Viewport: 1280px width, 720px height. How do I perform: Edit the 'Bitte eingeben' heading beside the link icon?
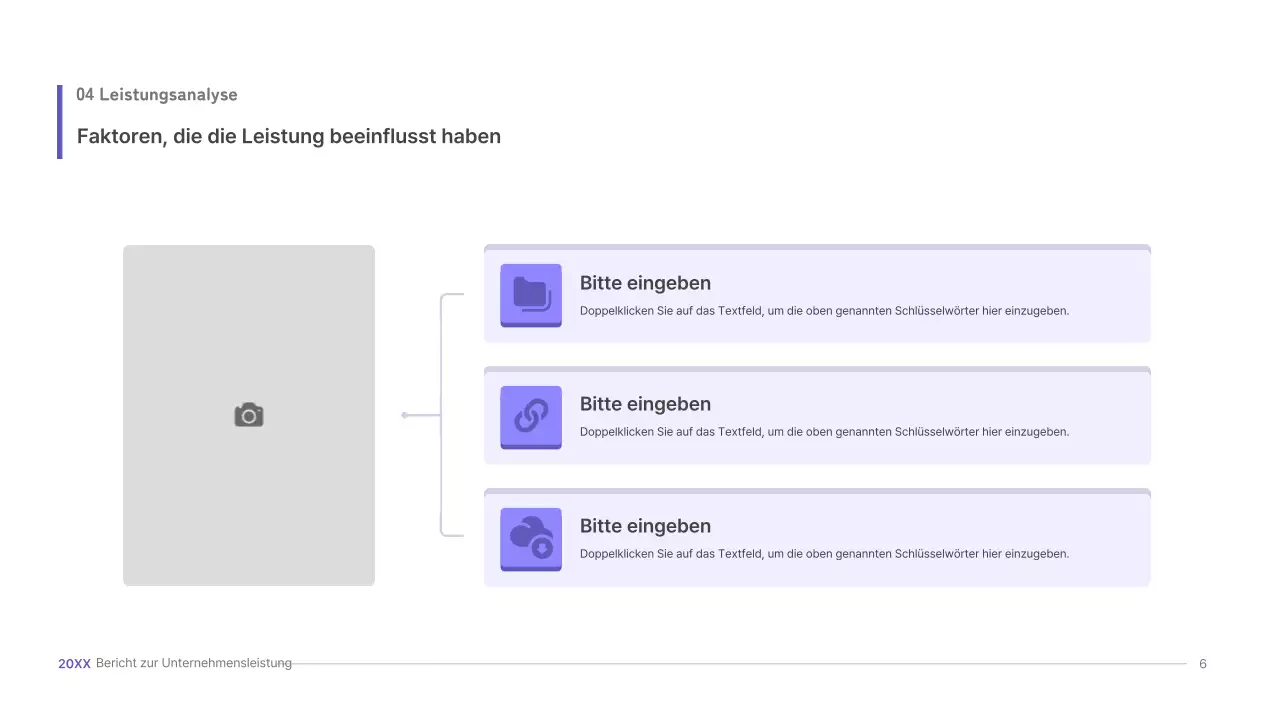click(645, 404)
